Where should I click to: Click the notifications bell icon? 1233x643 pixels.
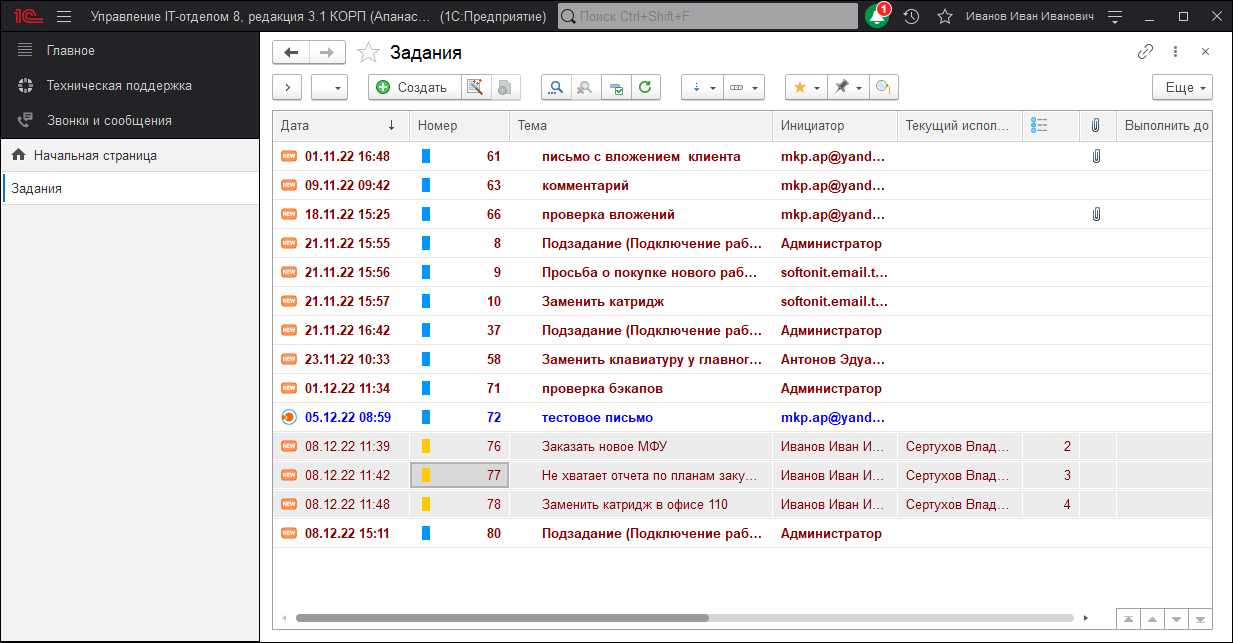877,17
